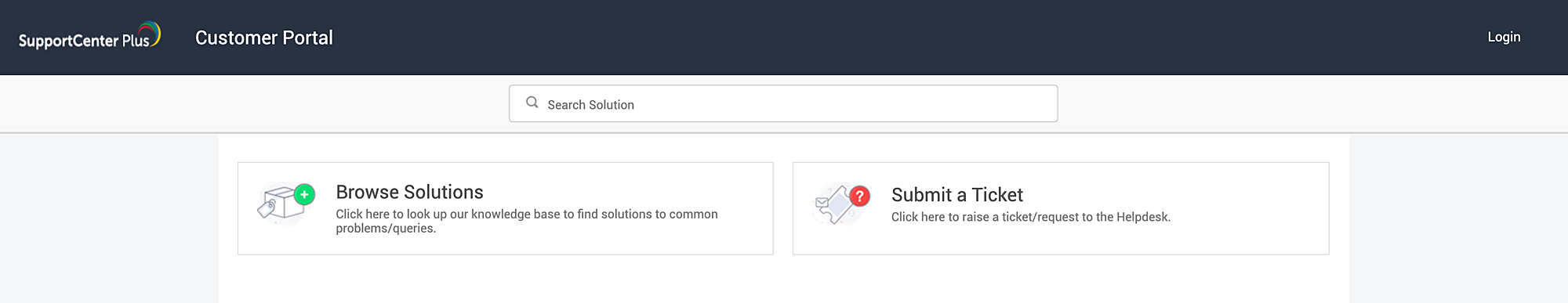Open the Customer Portal title link
Image resolution: width=1568 pixels, height=303 pixels.
264,38
